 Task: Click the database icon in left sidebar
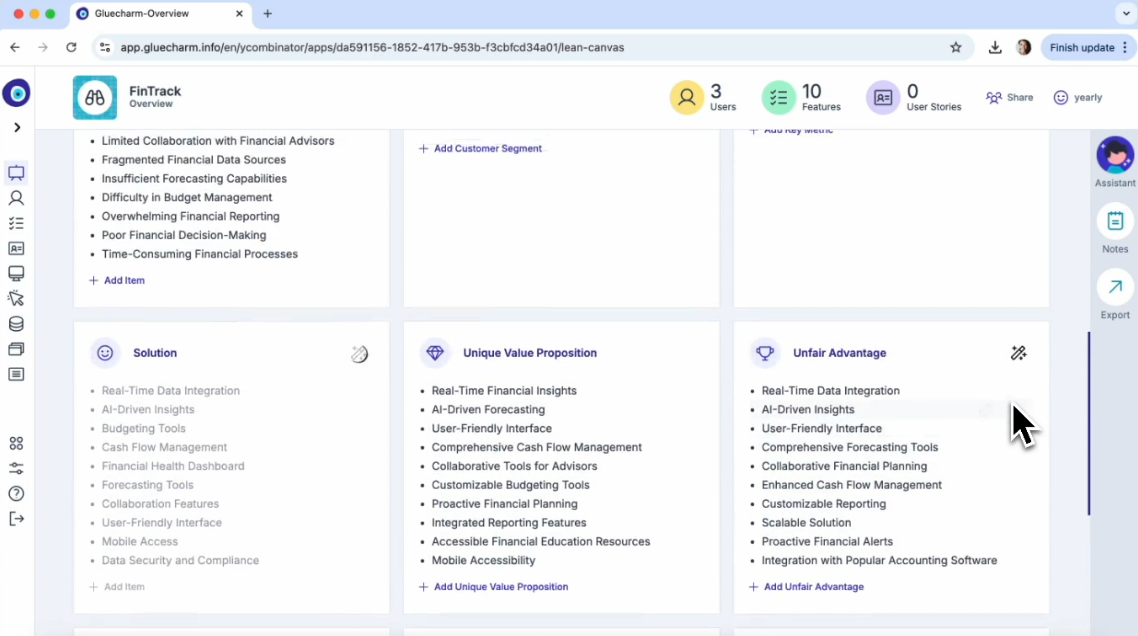16,324
